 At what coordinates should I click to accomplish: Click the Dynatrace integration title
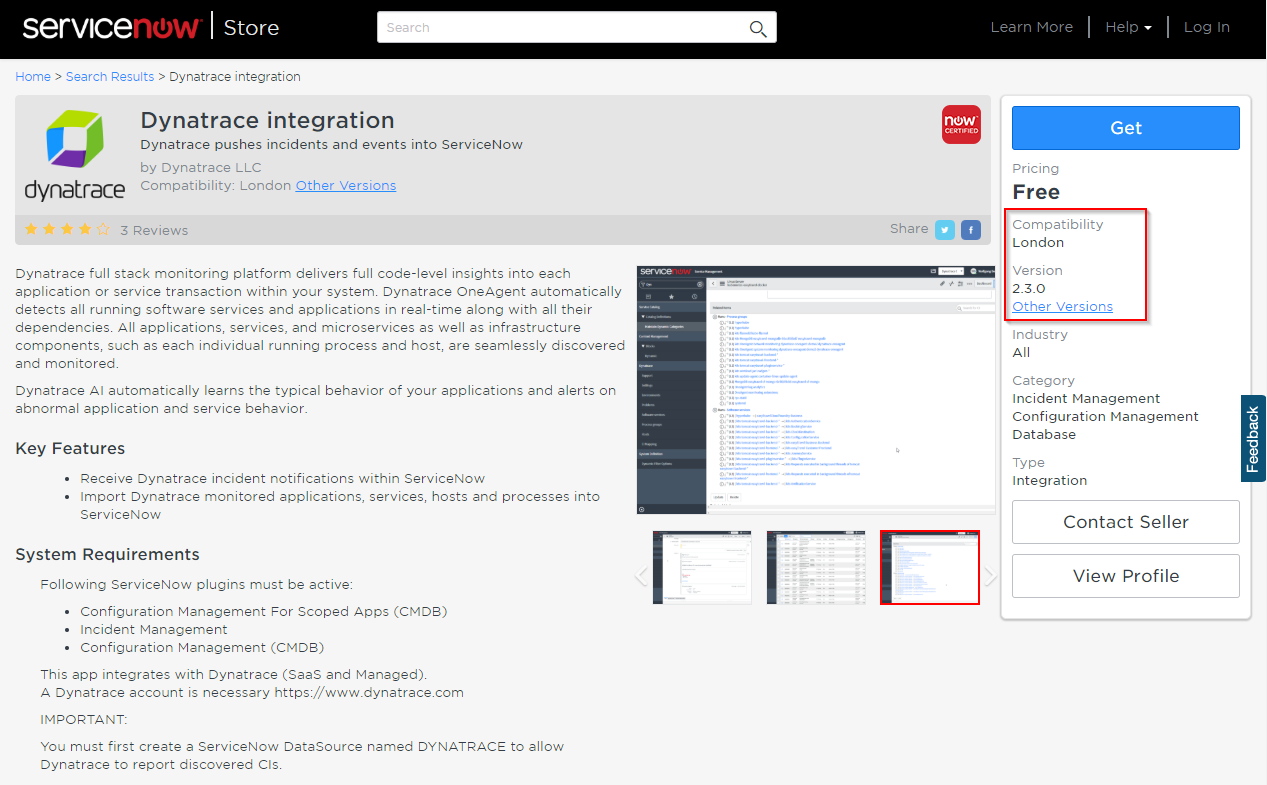267,120
